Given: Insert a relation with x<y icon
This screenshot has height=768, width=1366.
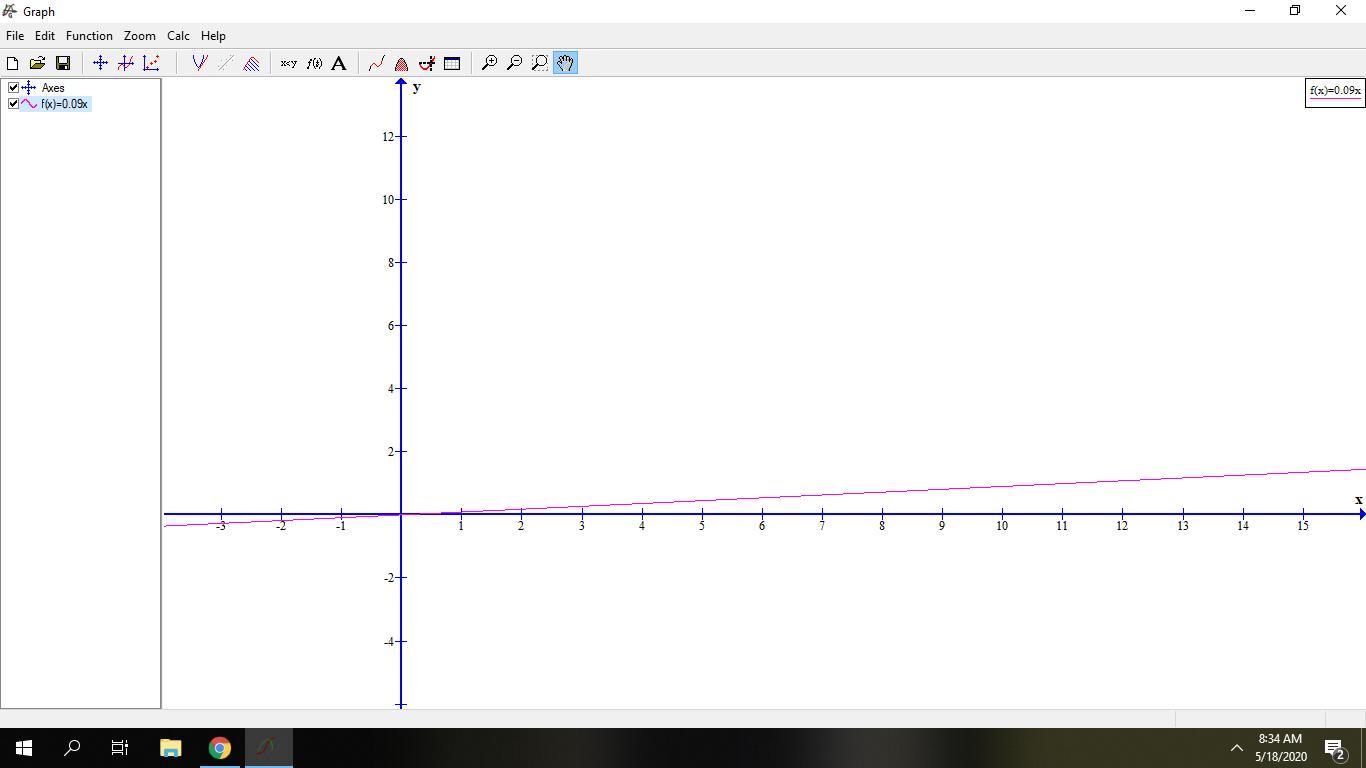Looking at the screenshot, I should (x=288, y=63).
